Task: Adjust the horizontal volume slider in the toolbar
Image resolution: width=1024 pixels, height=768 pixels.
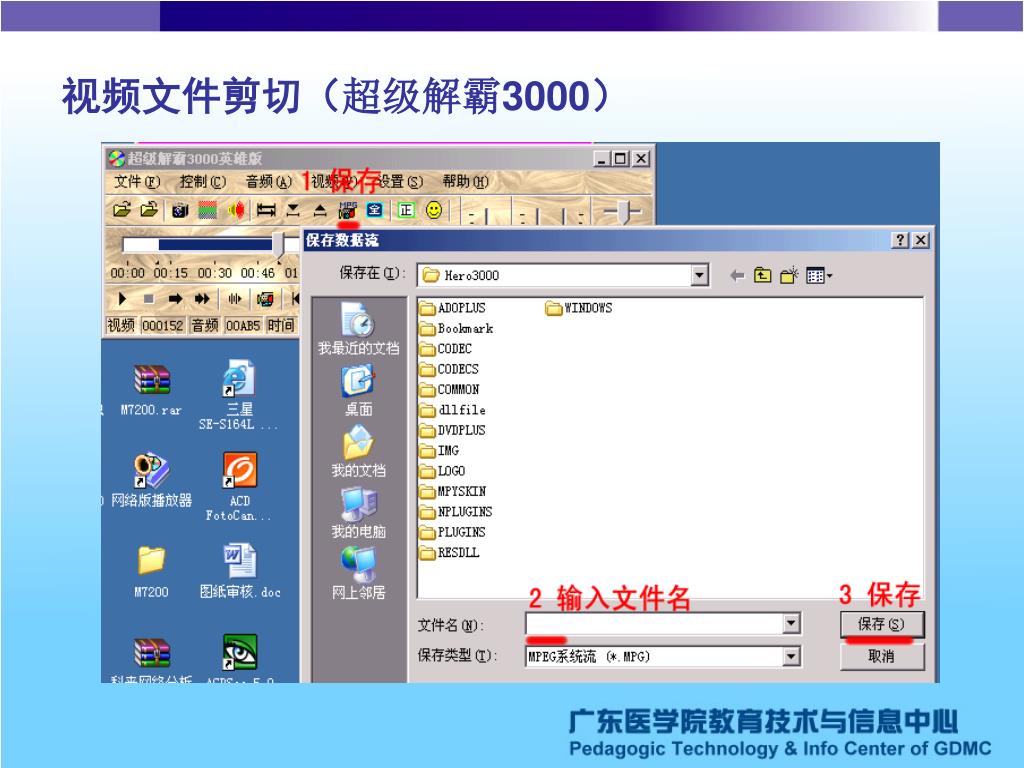Action: (x=625, y=212)
